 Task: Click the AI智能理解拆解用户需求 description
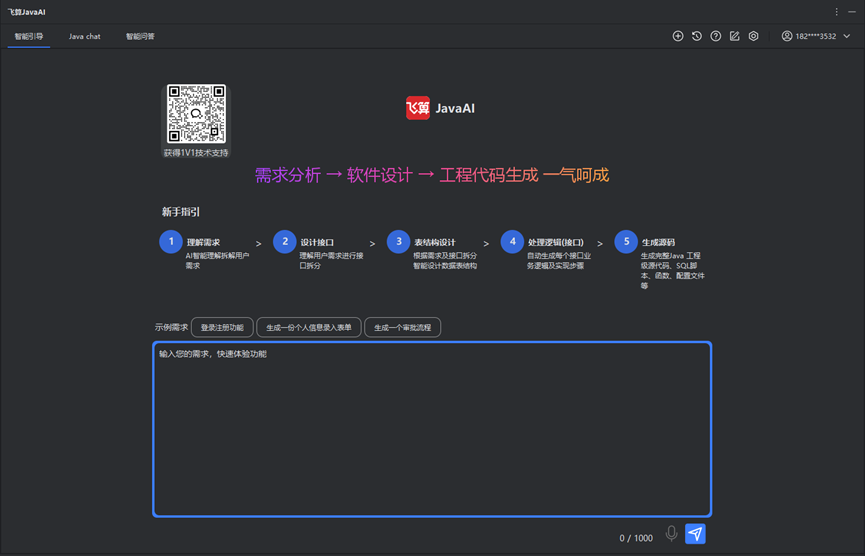pyautogui.click(x=217, y=261)
